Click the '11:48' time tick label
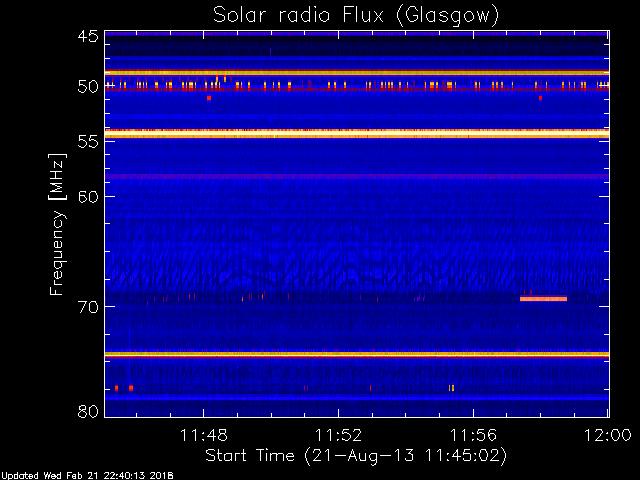Image resolution: width=640 pixels, height=480 pixels. click(203, 435)
